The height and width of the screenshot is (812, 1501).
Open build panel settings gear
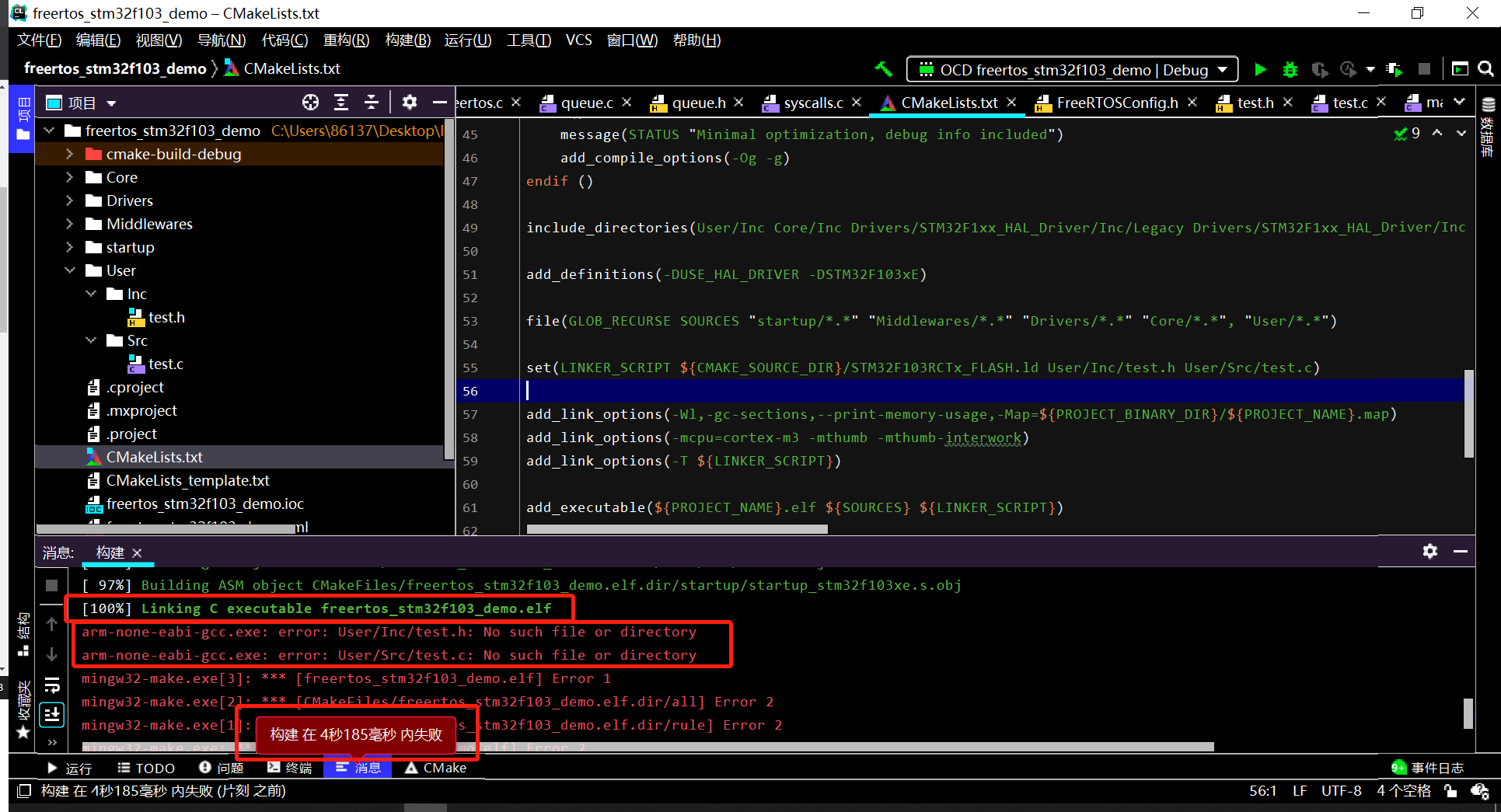[x=1429, y=552]
